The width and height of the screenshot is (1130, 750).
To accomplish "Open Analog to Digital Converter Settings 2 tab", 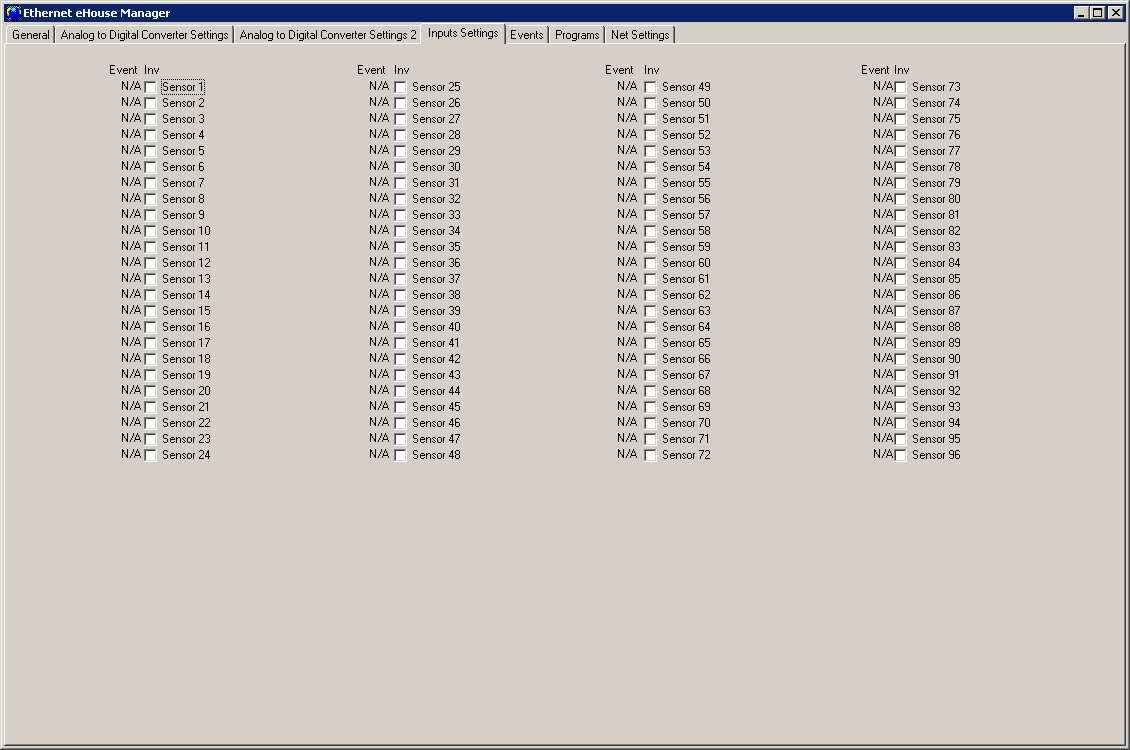I will pyautogui.click(x=328, y=35).
